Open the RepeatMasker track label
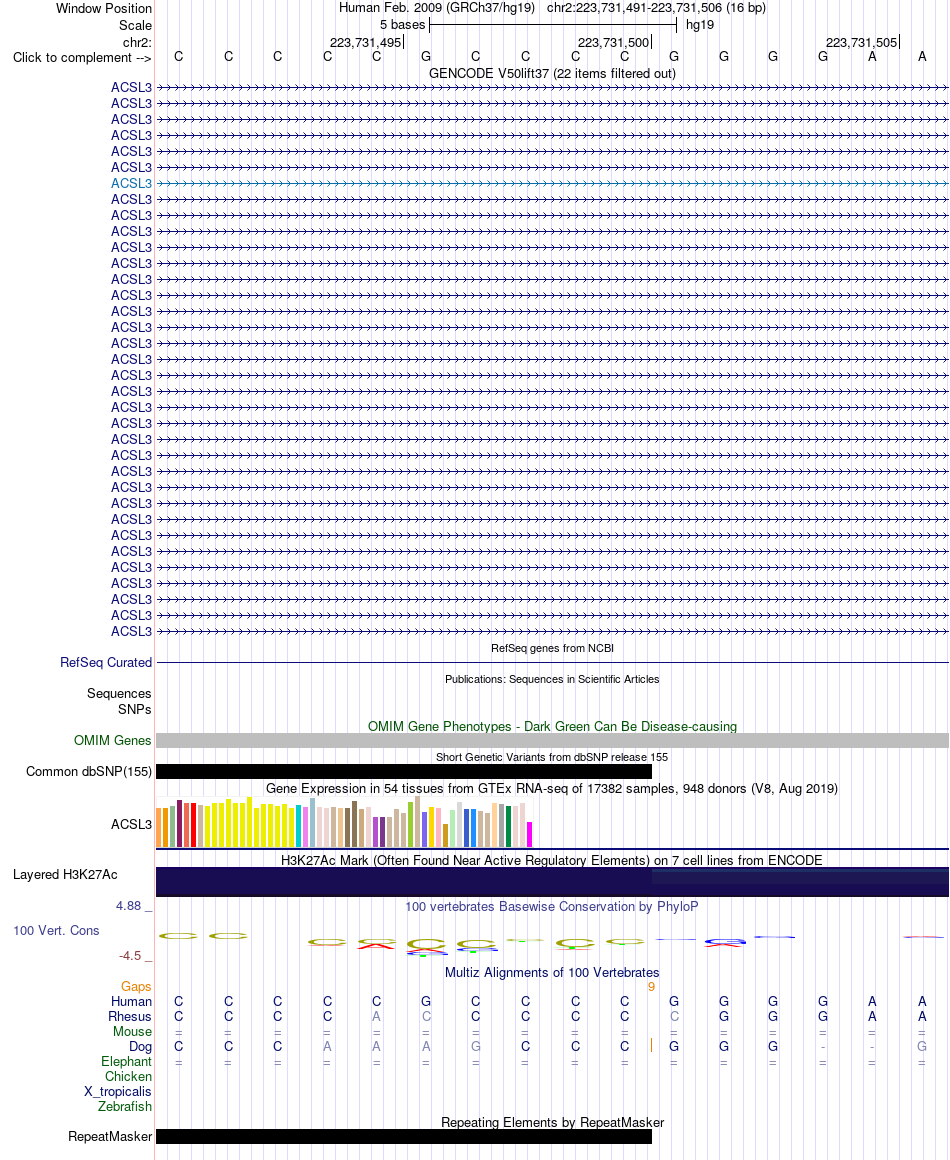The width and height of the screenshot is (950, 1160). (x=110, y=1136)
